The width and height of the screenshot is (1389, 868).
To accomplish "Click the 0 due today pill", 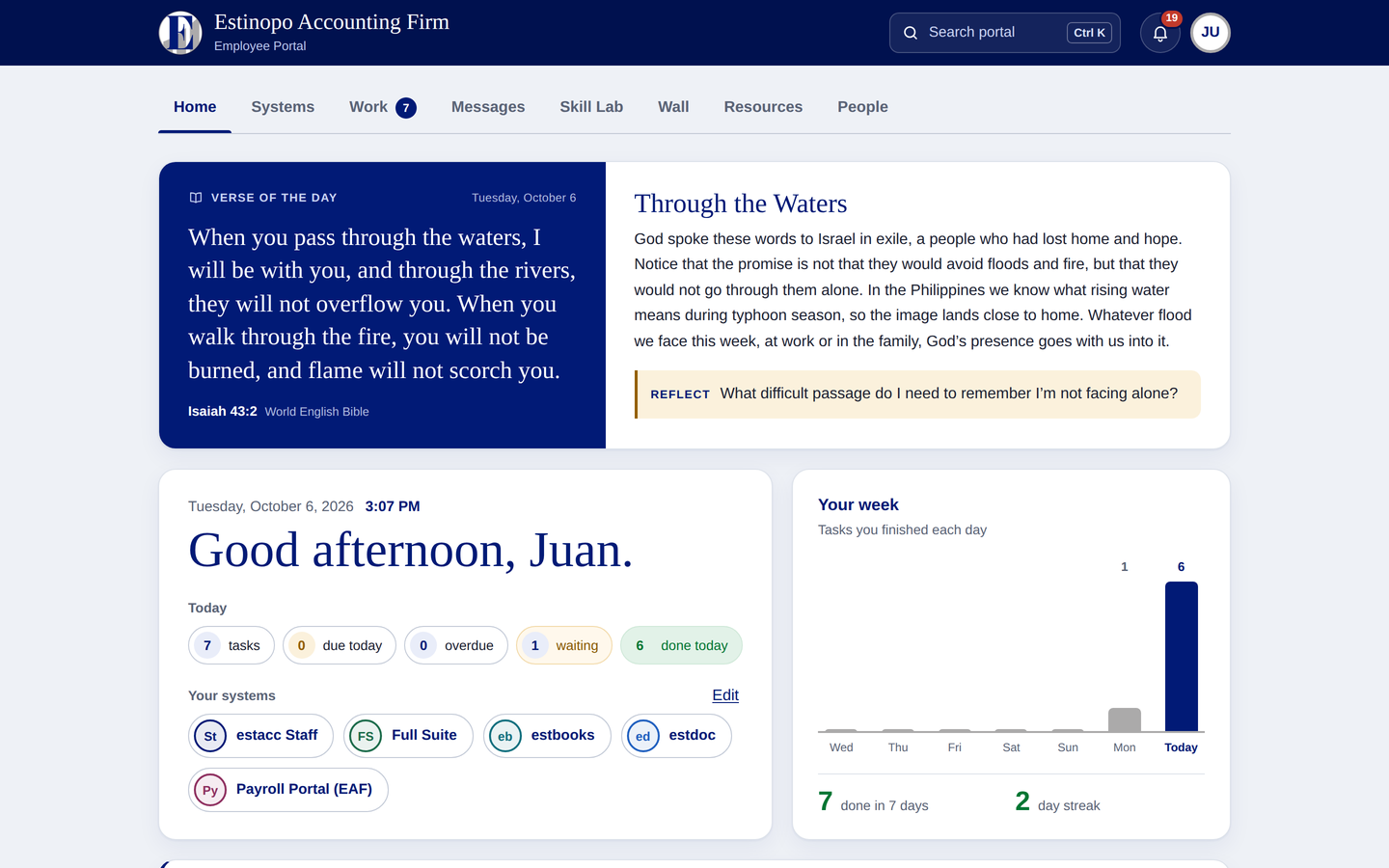I will (339, 645).
